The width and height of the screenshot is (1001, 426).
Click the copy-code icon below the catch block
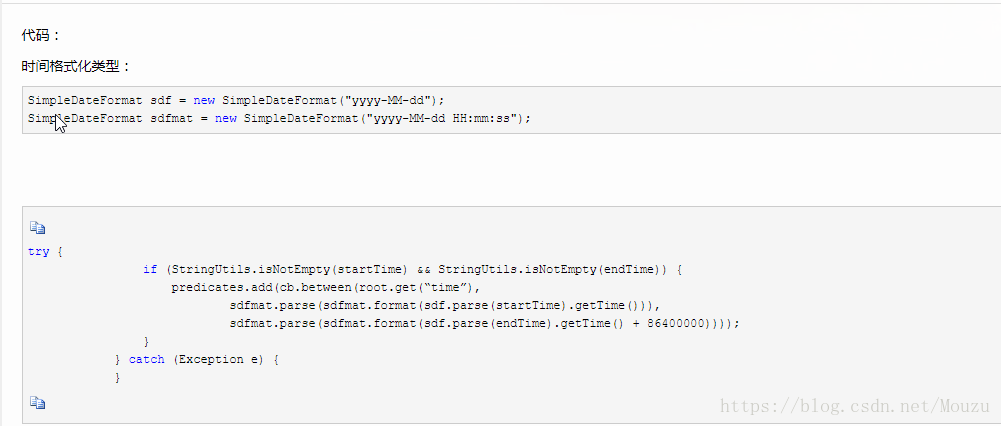38,403
